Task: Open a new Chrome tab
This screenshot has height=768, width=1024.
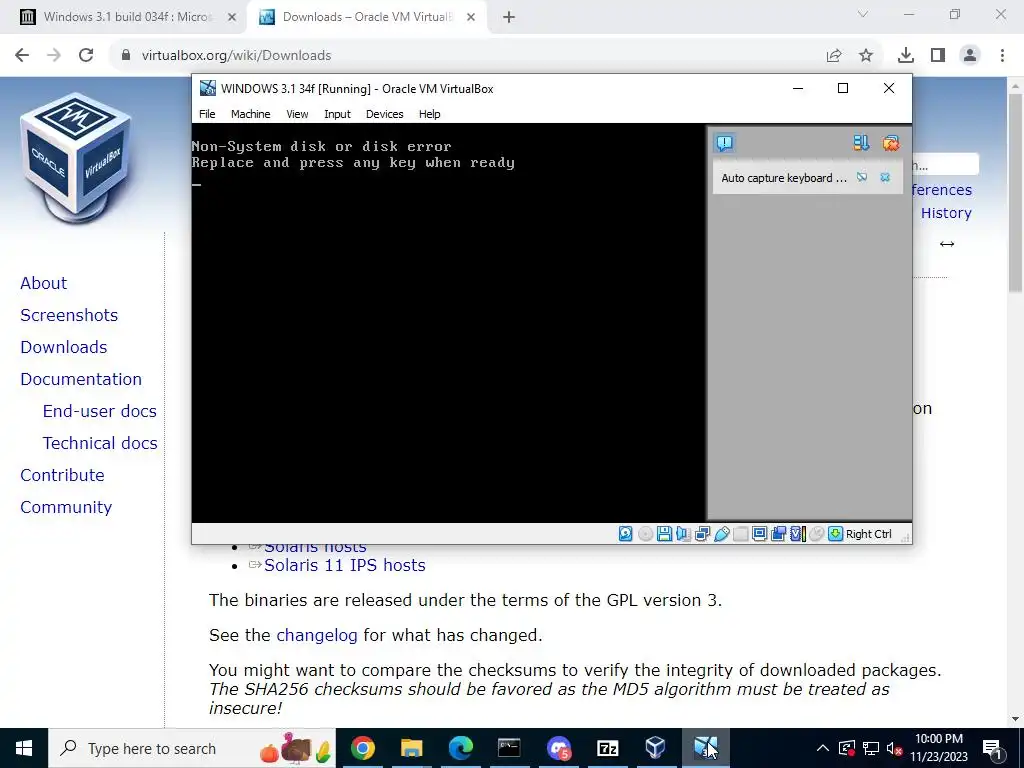Action: click(509, 17)
